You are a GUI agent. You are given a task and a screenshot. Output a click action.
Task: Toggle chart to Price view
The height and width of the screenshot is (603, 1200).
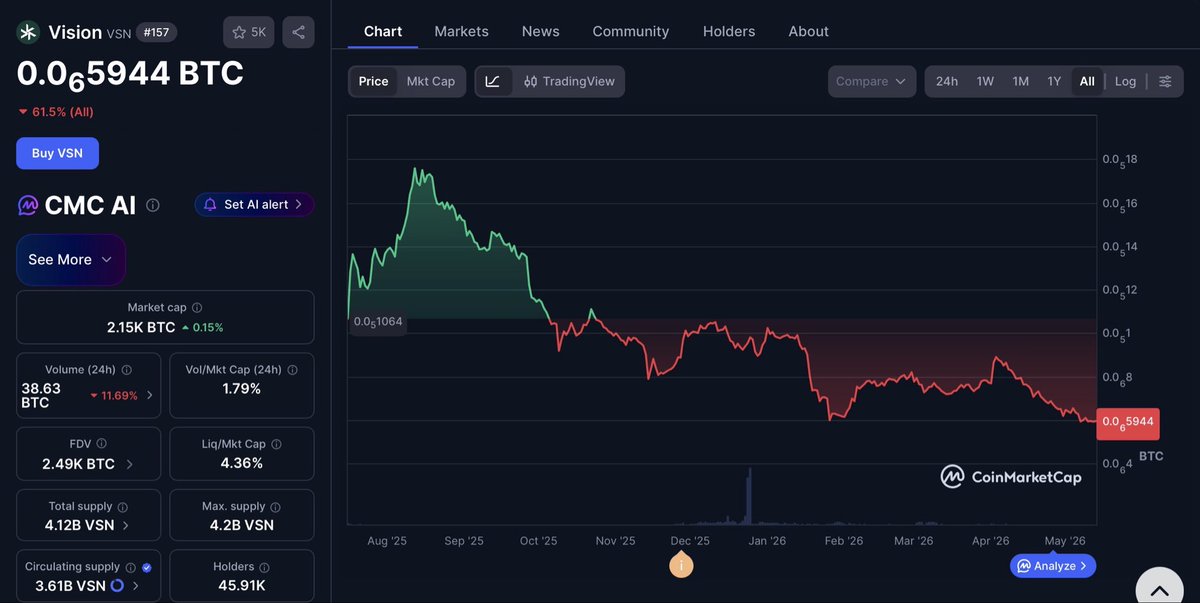(373, 81)
